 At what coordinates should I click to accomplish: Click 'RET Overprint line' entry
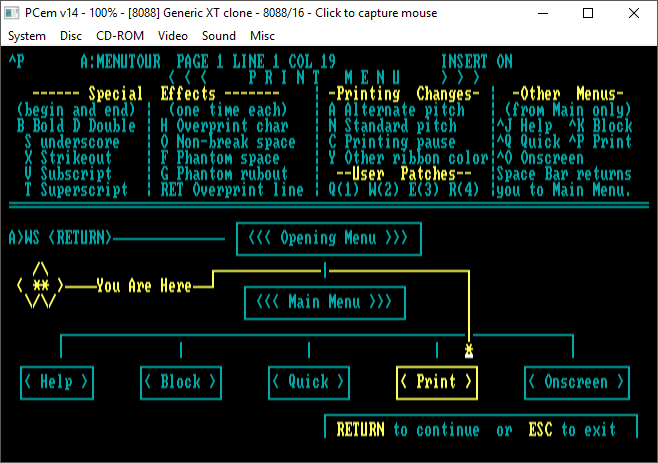pos(232,190)
